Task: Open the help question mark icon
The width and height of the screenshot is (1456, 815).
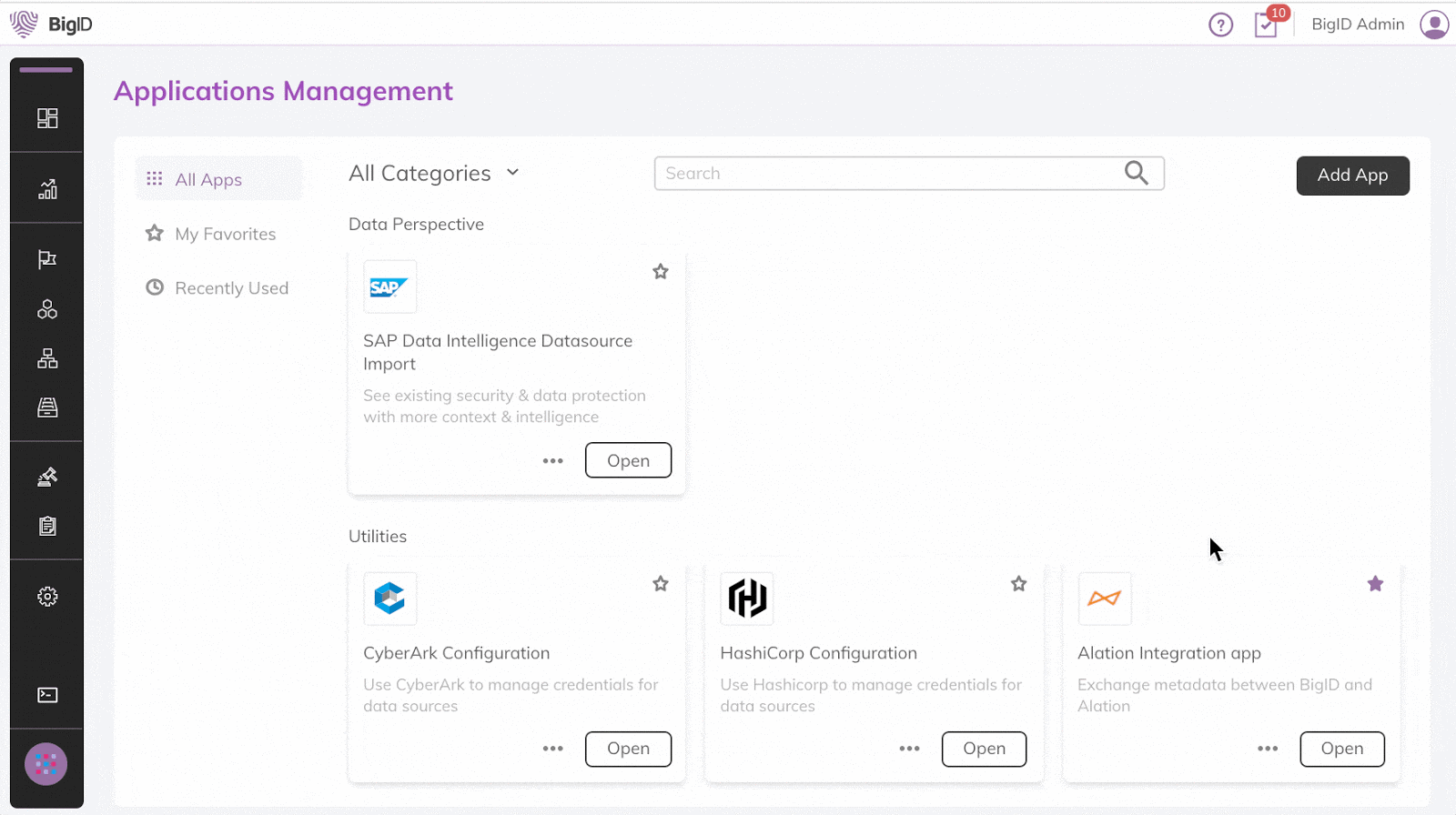Action: (1220, 25)
